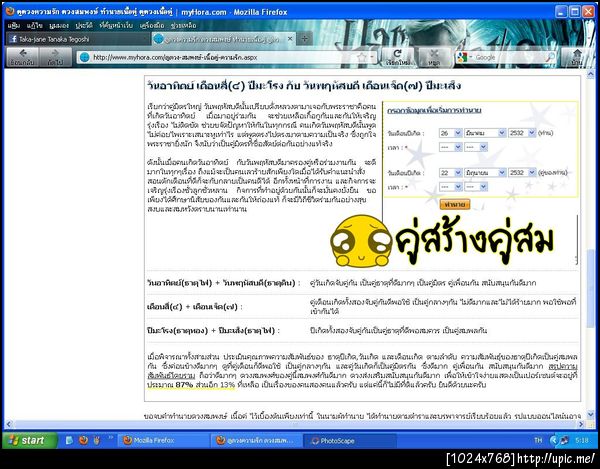600x469 pixels.
Task: Click the Show Desktop quick launch icon
Action: click(x=69, y=440)
